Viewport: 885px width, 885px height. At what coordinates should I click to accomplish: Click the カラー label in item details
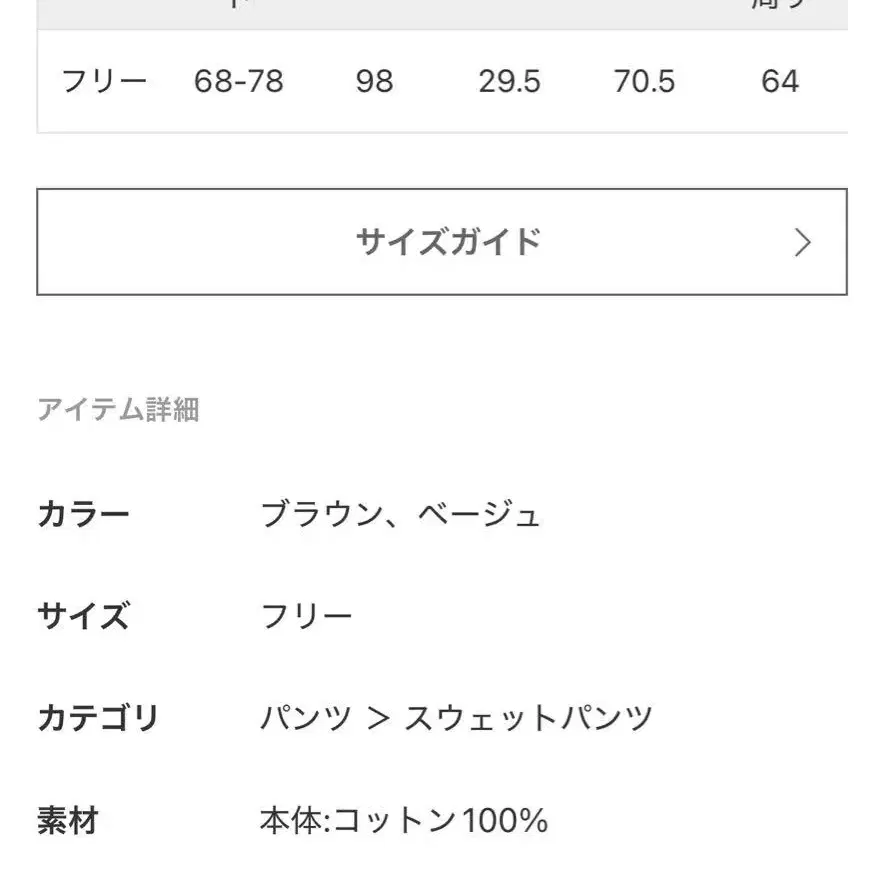(83, 515)
